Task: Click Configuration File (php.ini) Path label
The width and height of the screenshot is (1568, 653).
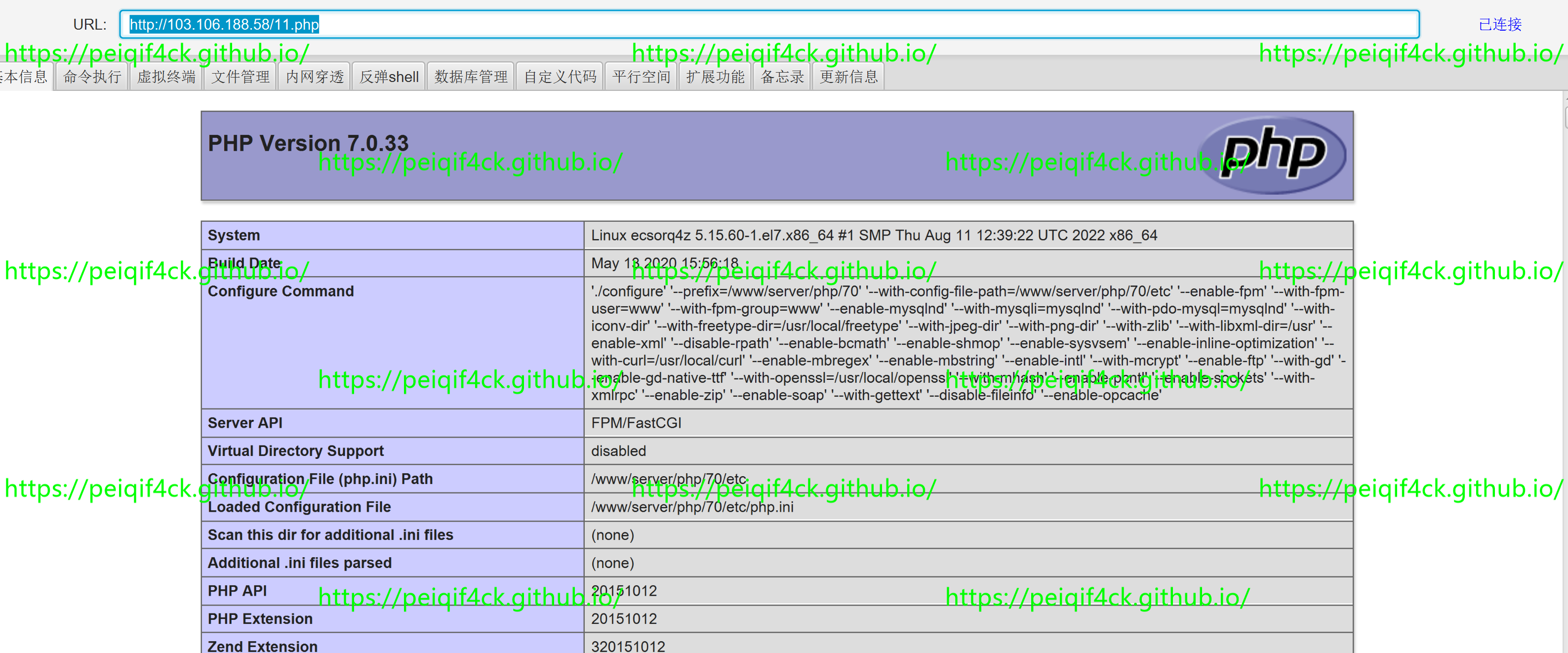Action: [x=320, y=478]
